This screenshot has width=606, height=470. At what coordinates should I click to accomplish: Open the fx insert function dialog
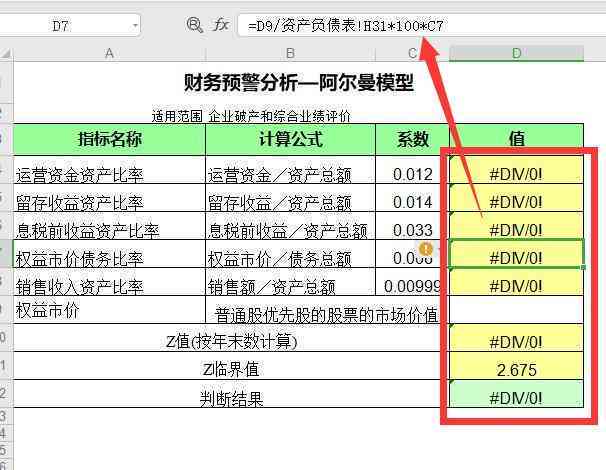point(221,25)
